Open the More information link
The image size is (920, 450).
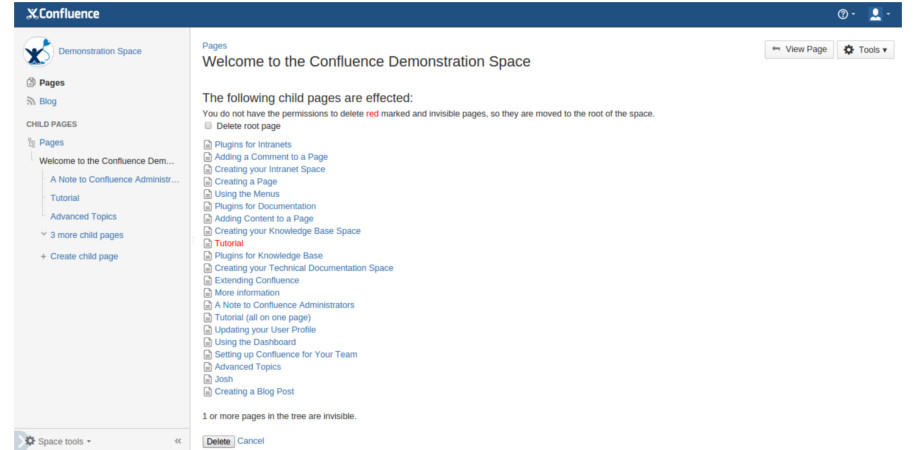pyautogui.click(x=247, y=293)
